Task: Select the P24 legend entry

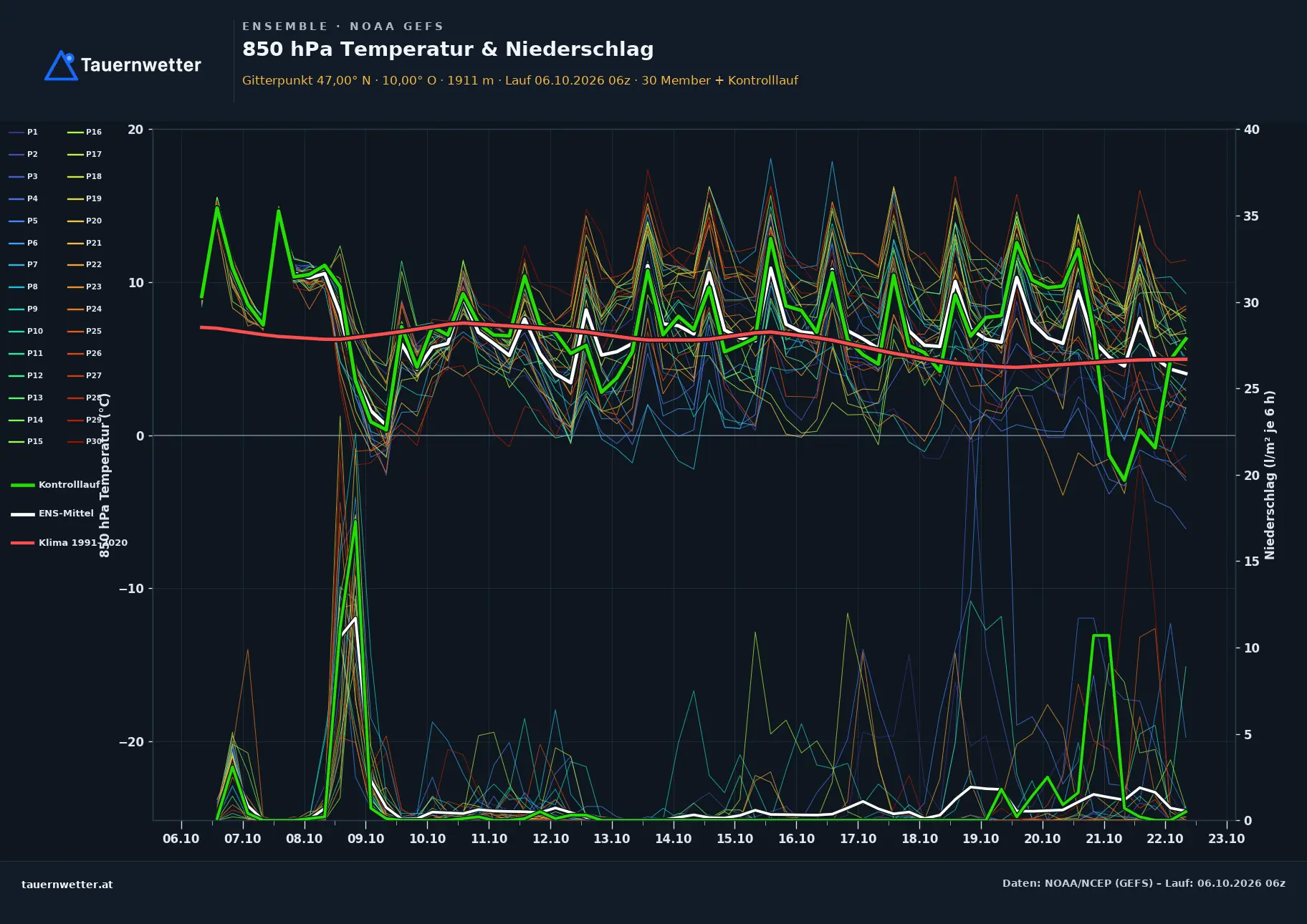Action: click(85, 309)
